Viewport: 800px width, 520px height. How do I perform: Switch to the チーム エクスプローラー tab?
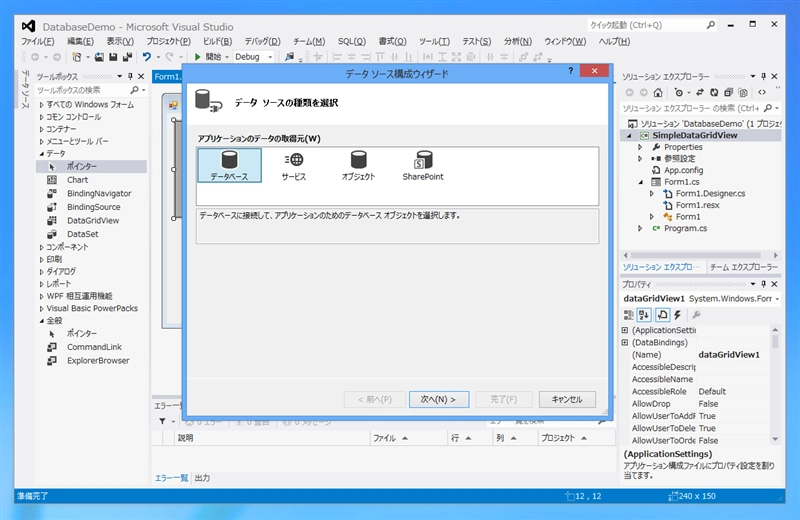point(743,267)
